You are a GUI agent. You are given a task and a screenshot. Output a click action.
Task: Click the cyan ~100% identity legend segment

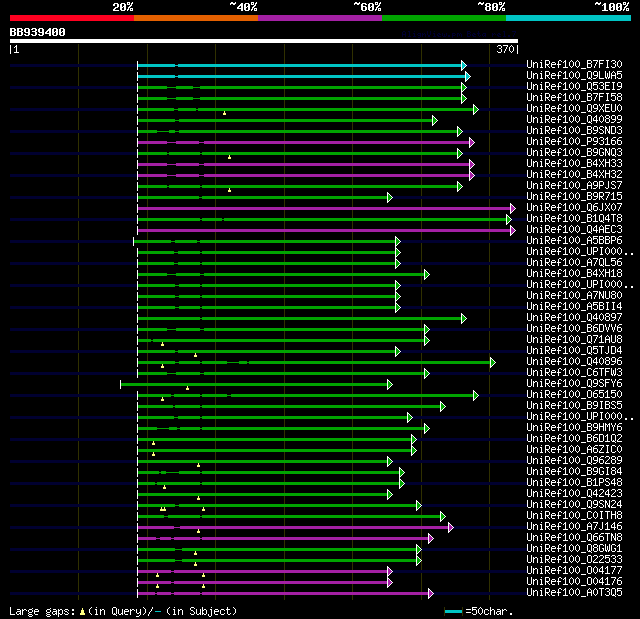(568, 18)
